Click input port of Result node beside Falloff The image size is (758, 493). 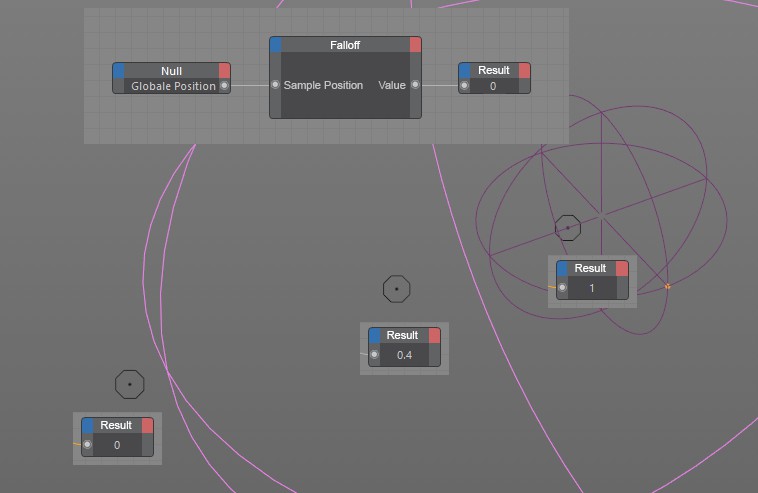point(465,86)
